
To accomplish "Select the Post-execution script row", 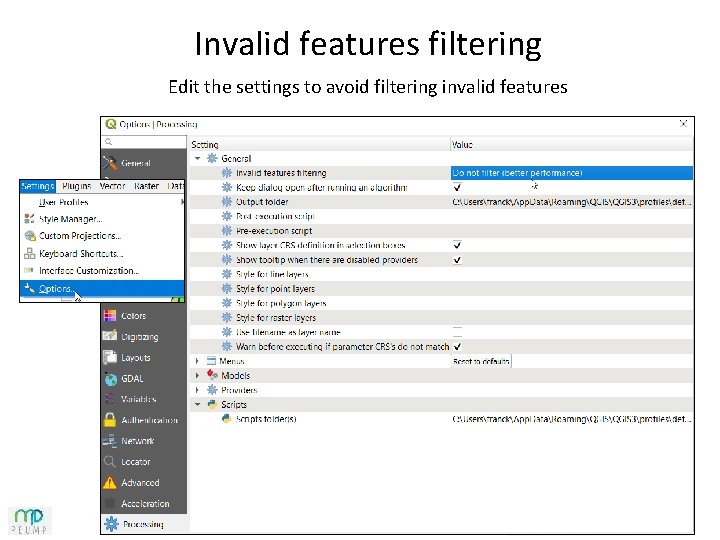I will pyautogui.click(x=441, y=216).
